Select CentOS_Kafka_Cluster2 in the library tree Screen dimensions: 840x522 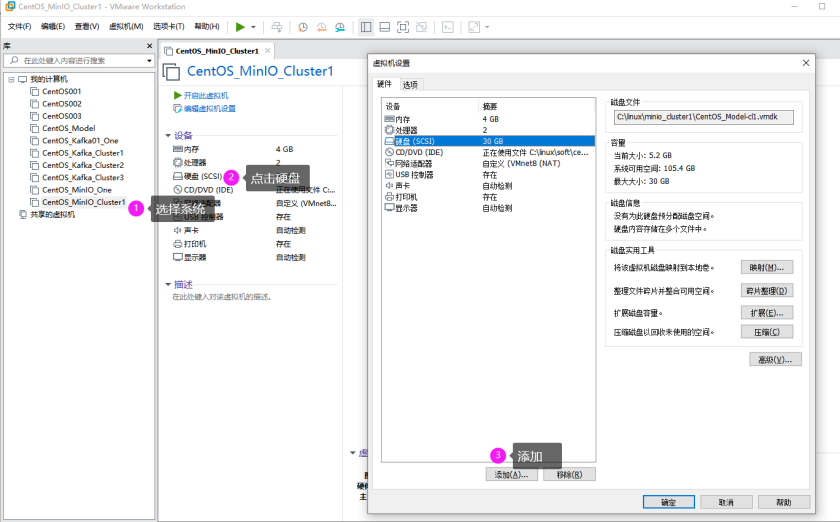(x=82, y=165)
